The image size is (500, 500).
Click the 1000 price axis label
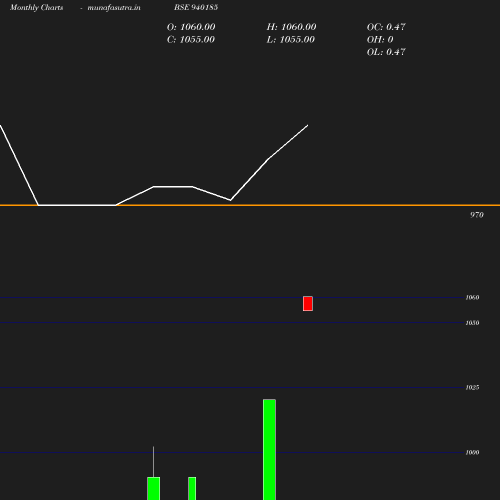[x=472, y=452]
